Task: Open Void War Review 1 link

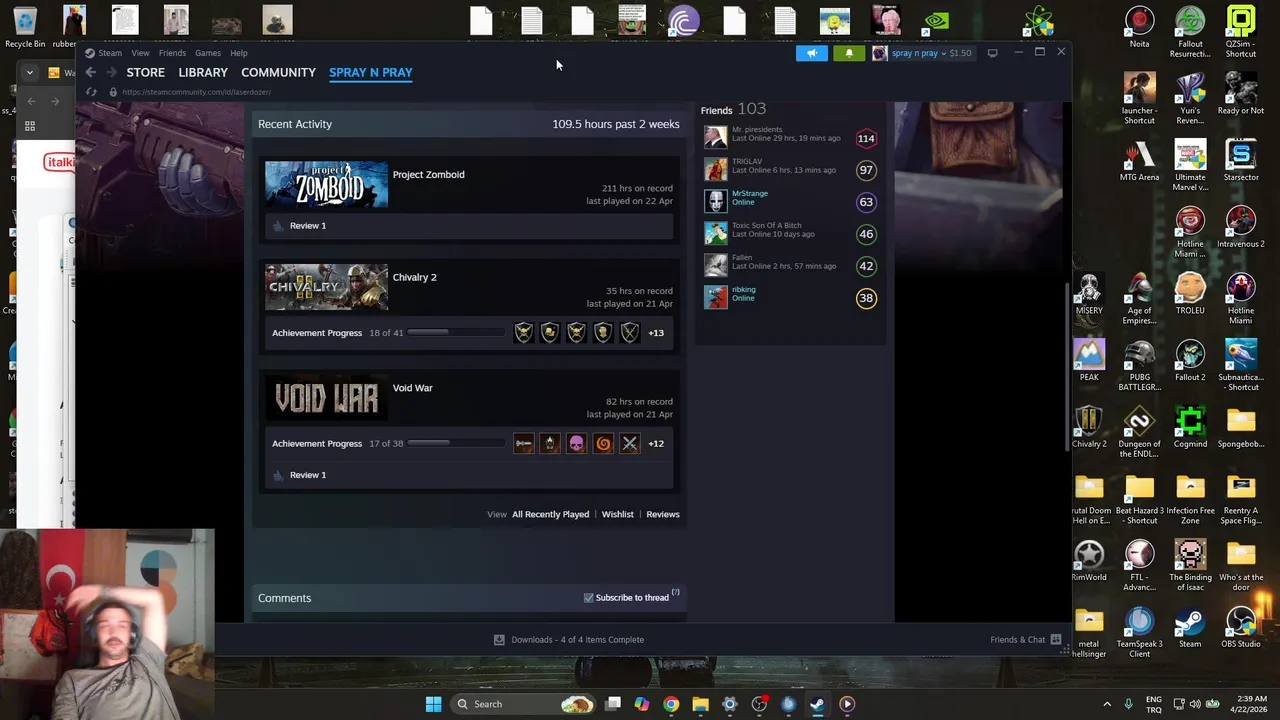Action: click(308, 475)
